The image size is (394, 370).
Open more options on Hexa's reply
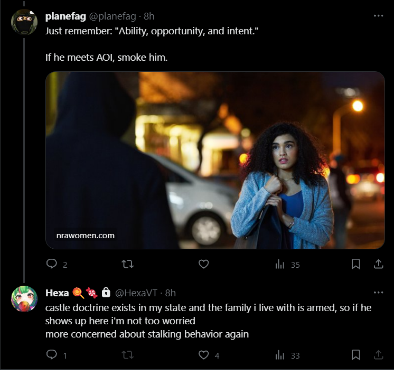[x=378, y=292]
